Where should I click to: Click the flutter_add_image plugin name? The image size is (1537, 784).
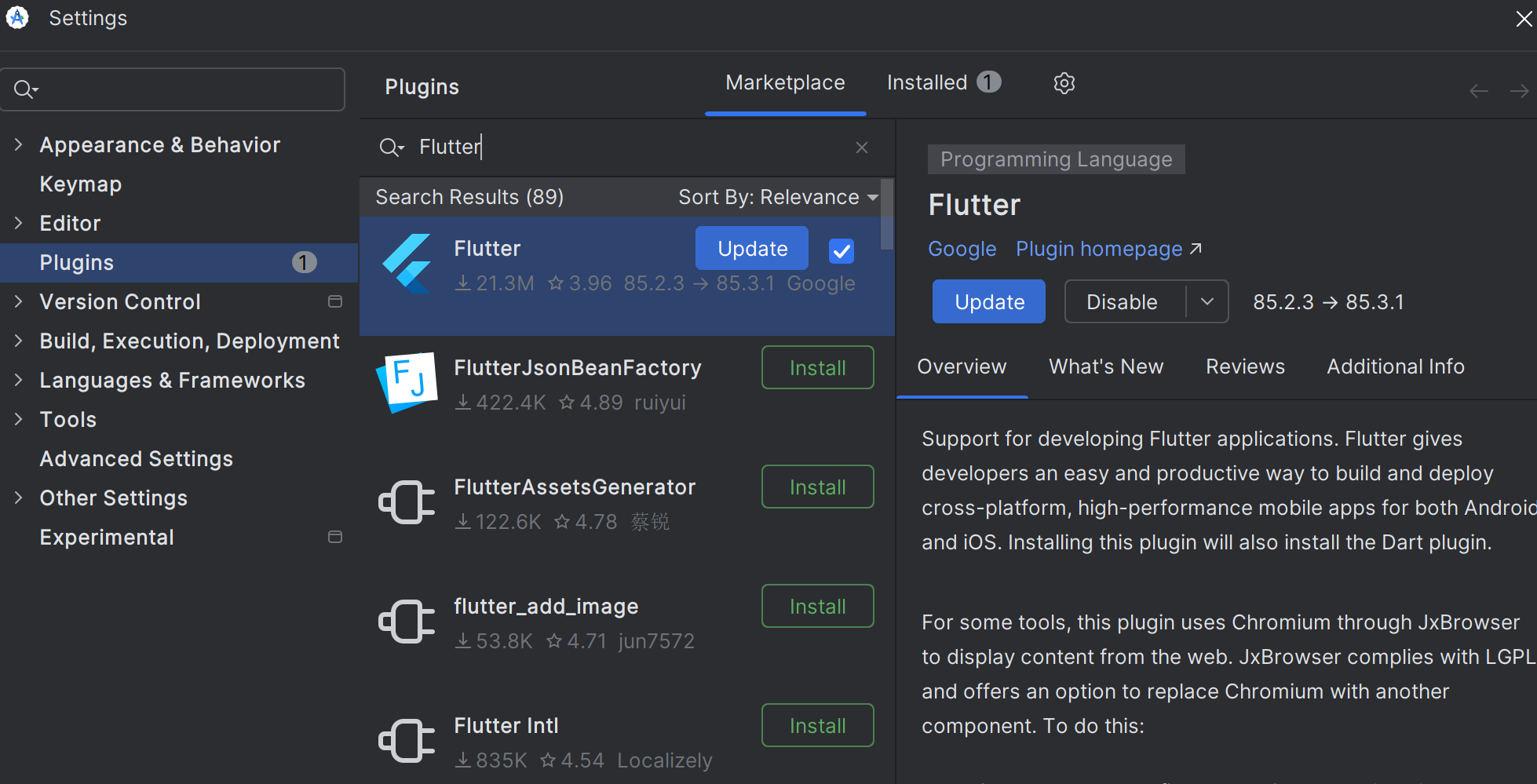tap(546, 606)
